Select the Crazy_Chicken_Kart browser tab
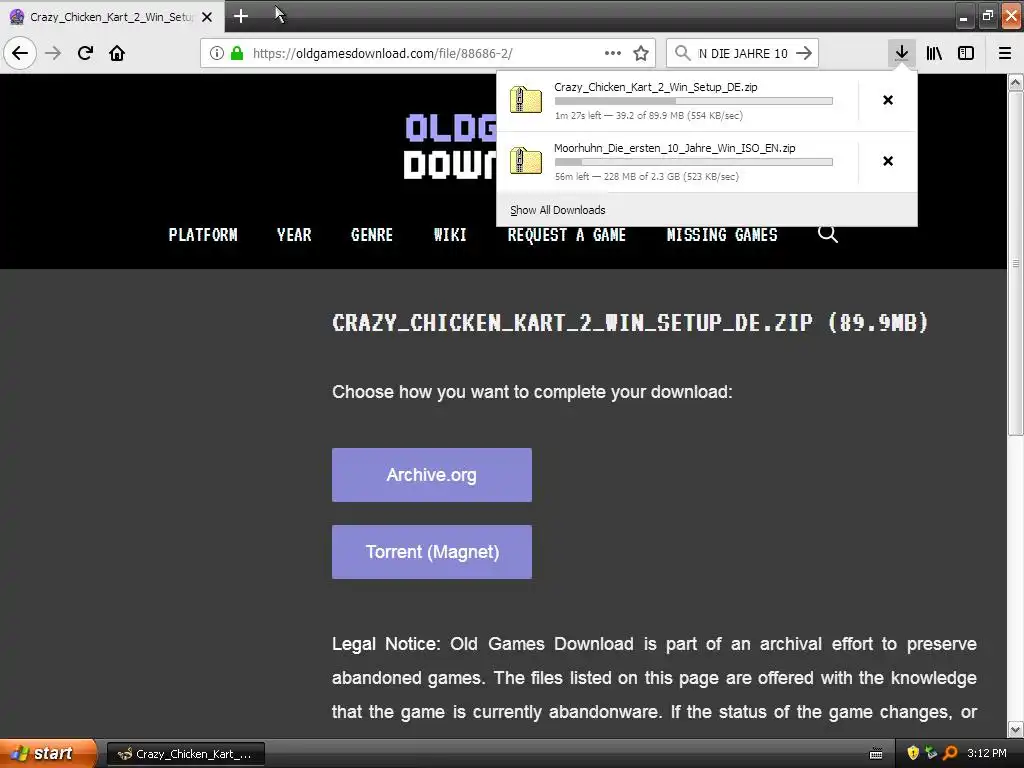The height and width of the screenshot is (768, 1024). click(x=112, y=17)
